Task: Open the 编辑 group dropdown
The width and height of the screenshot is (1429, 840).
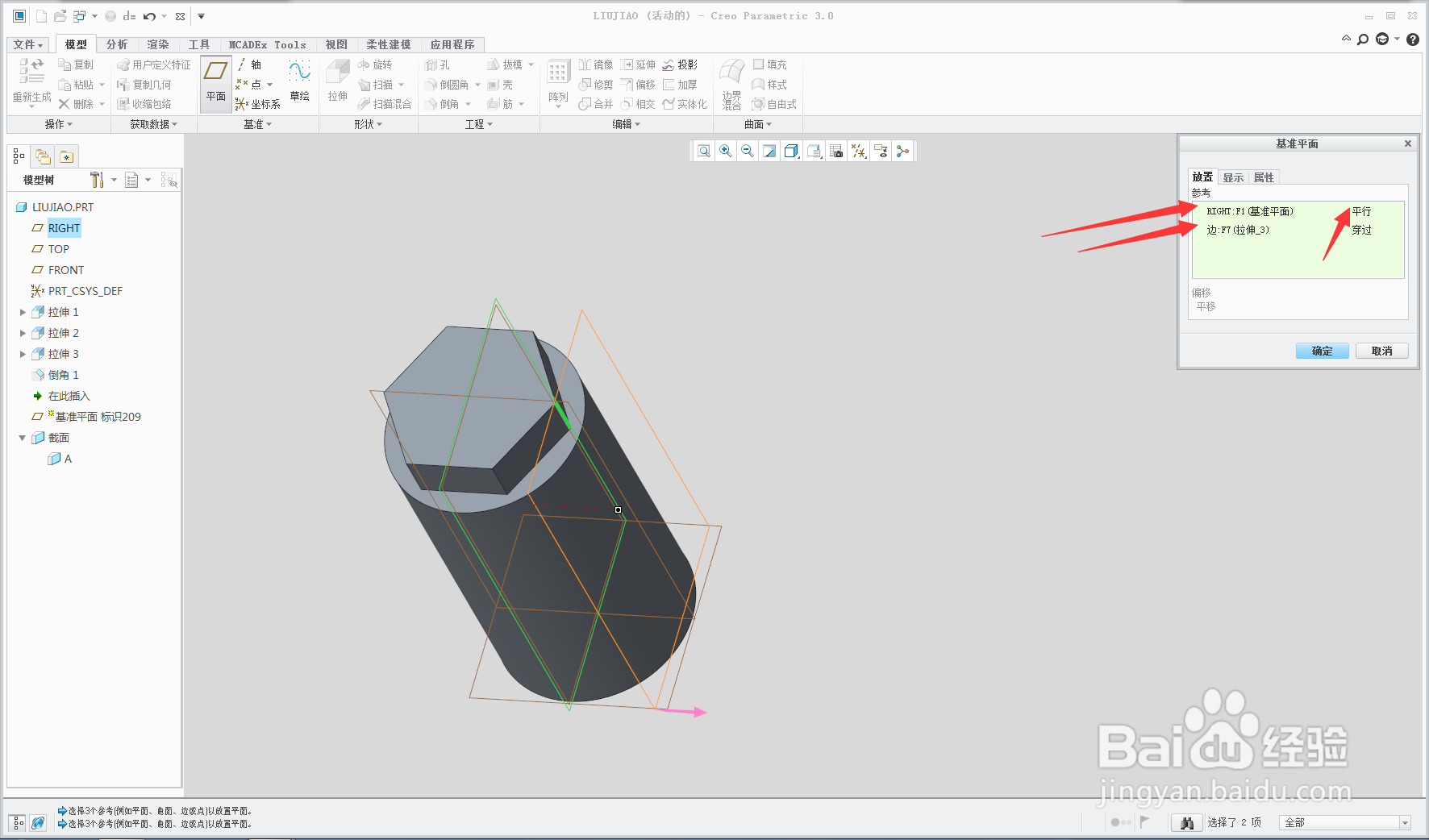Action: [626, 124]
